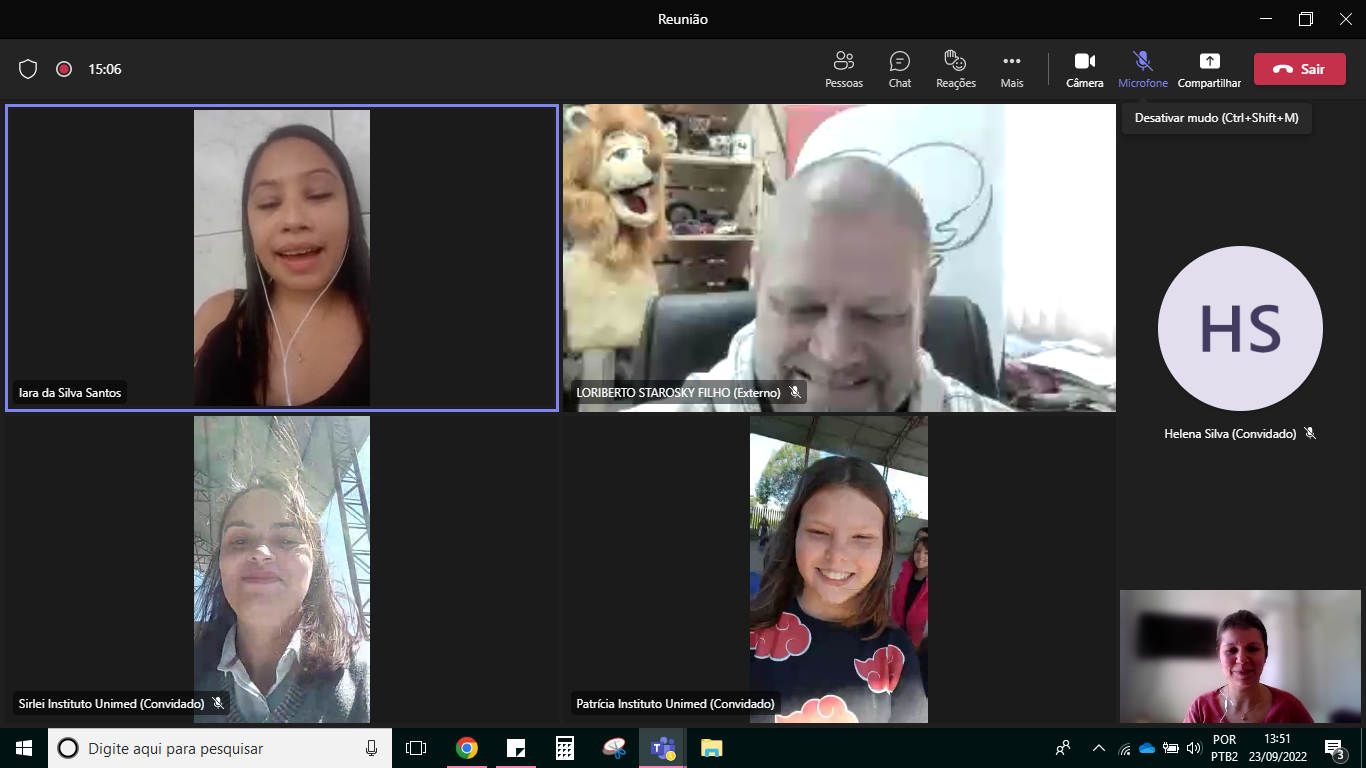Open the meeting Chat panel
Screen dimensions: 1366x768
(900, 69)
